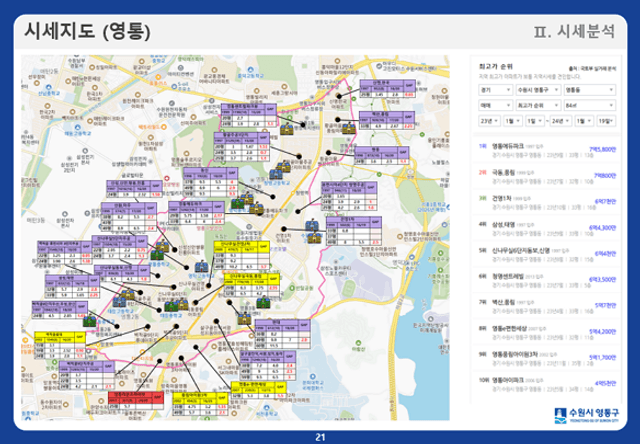Select rank 3 apartment 건영1차
Image resolution: width=640 pixels, height=444 pixels.
tap(547, 202)
